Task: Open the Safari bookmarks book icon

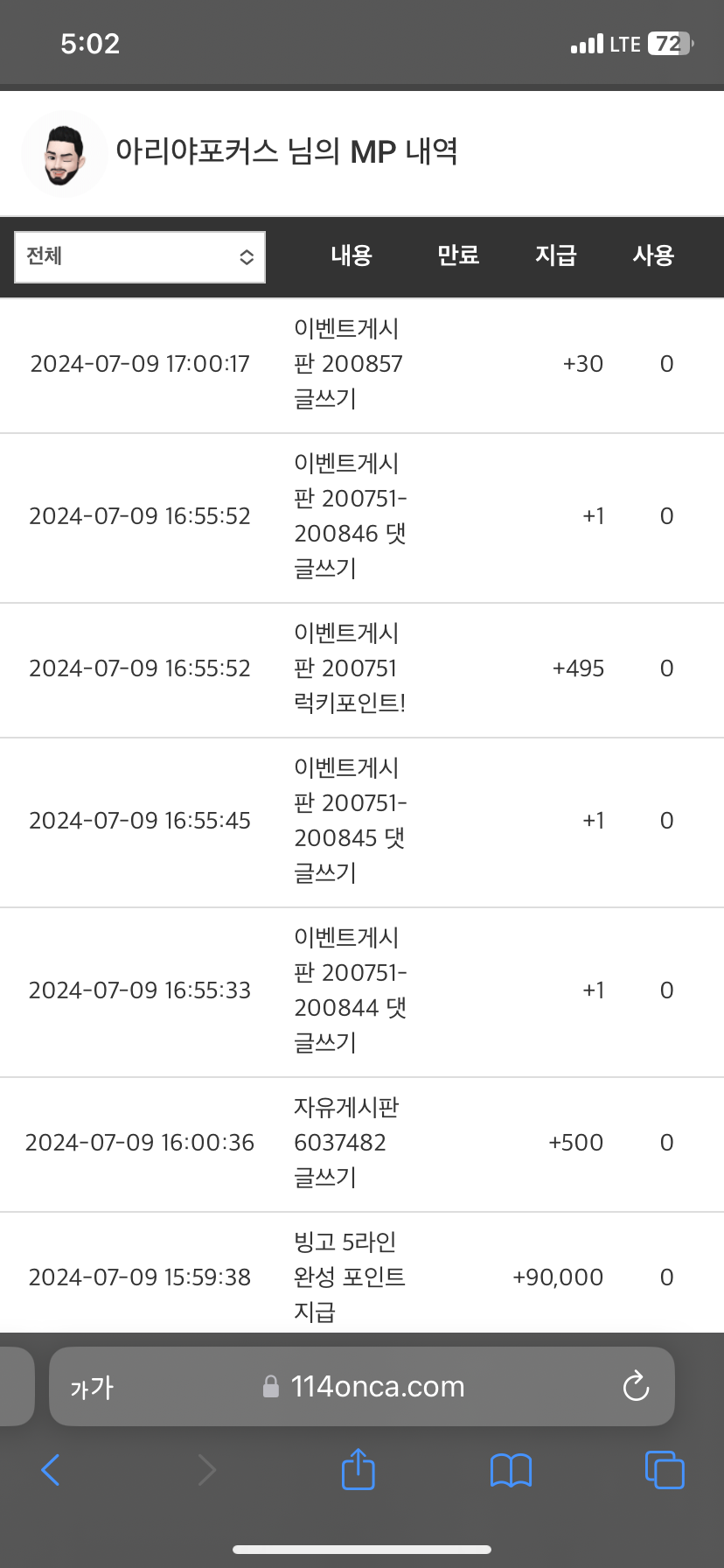Action: pyautogui.click(x=511, y=1470)
